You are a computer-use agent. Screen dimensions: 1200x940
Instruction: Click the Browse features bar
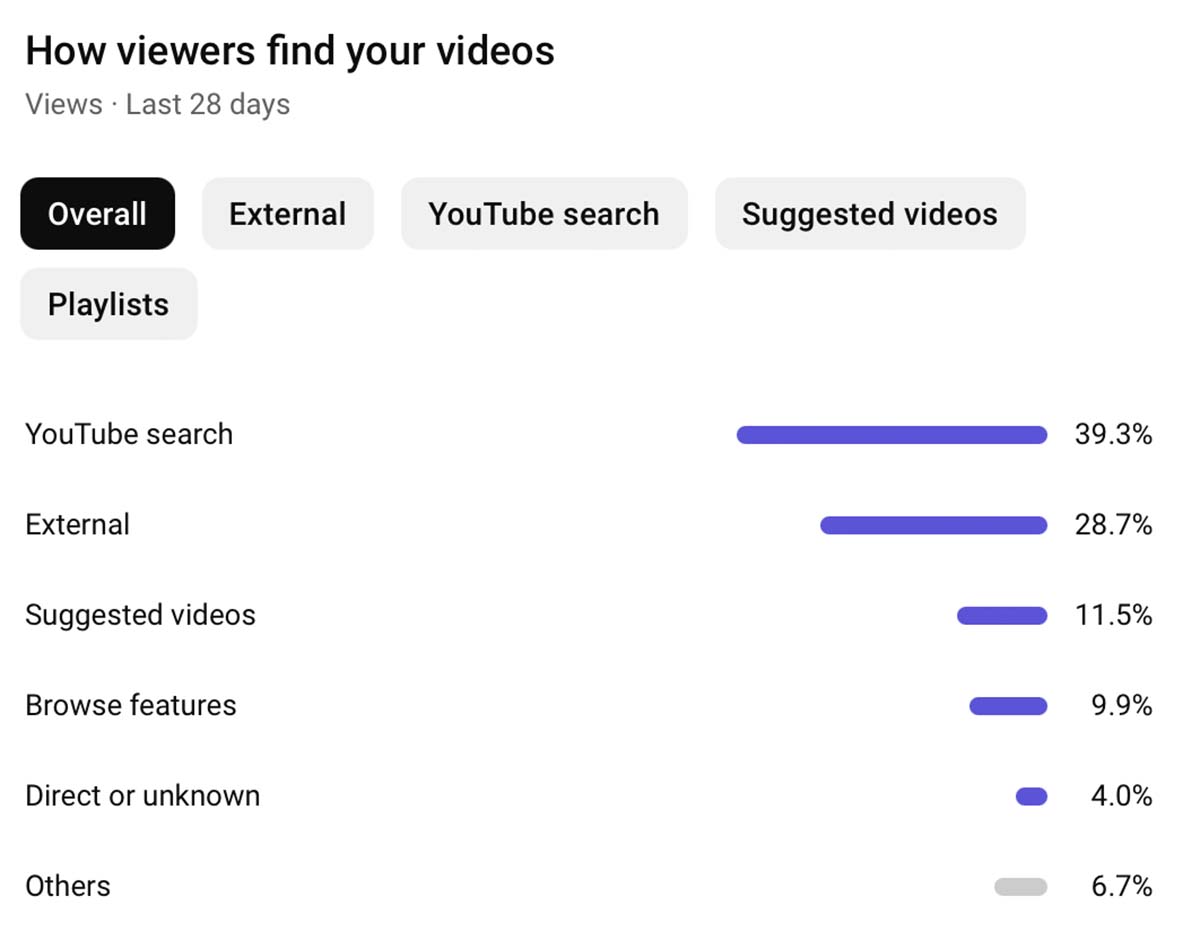click(x=1008, y=706)
